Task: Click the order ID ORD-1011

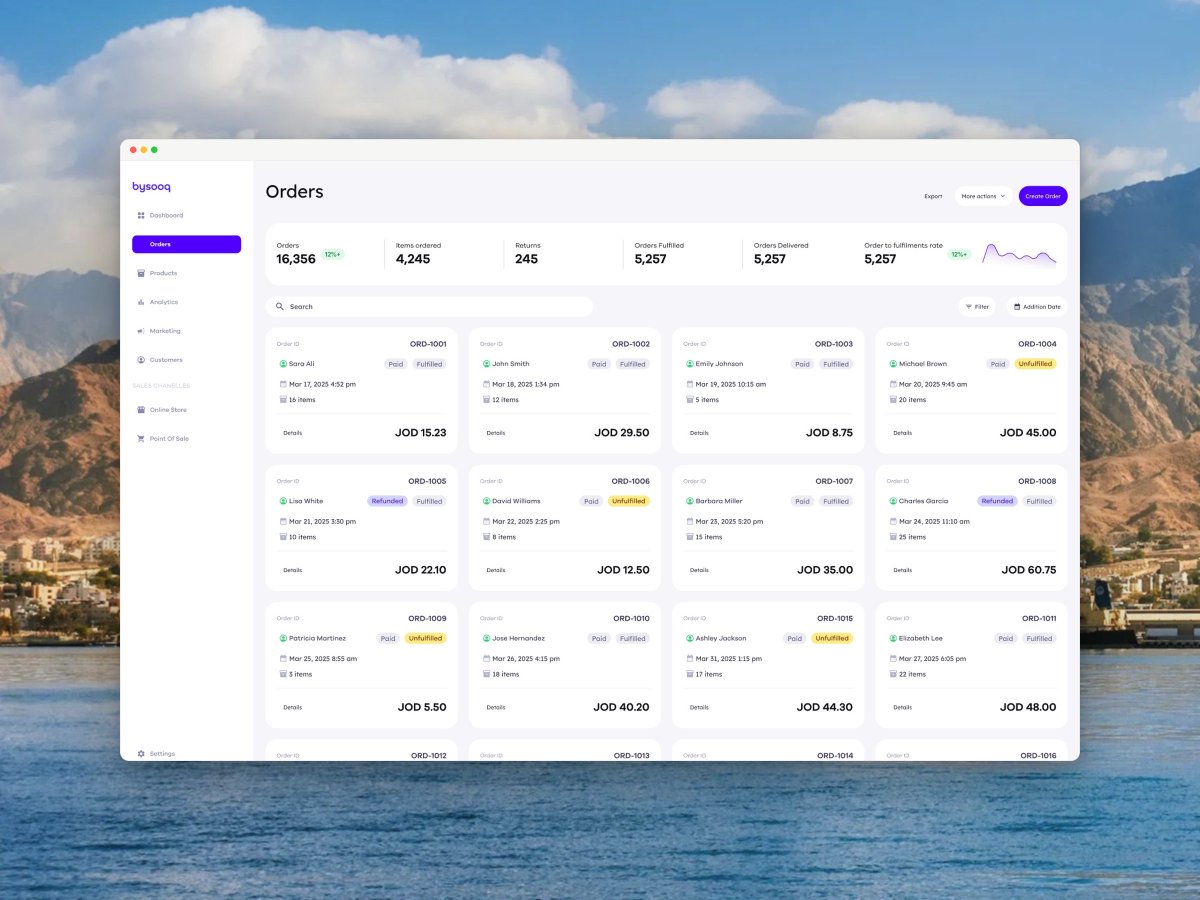Action: click(1039, 618)
